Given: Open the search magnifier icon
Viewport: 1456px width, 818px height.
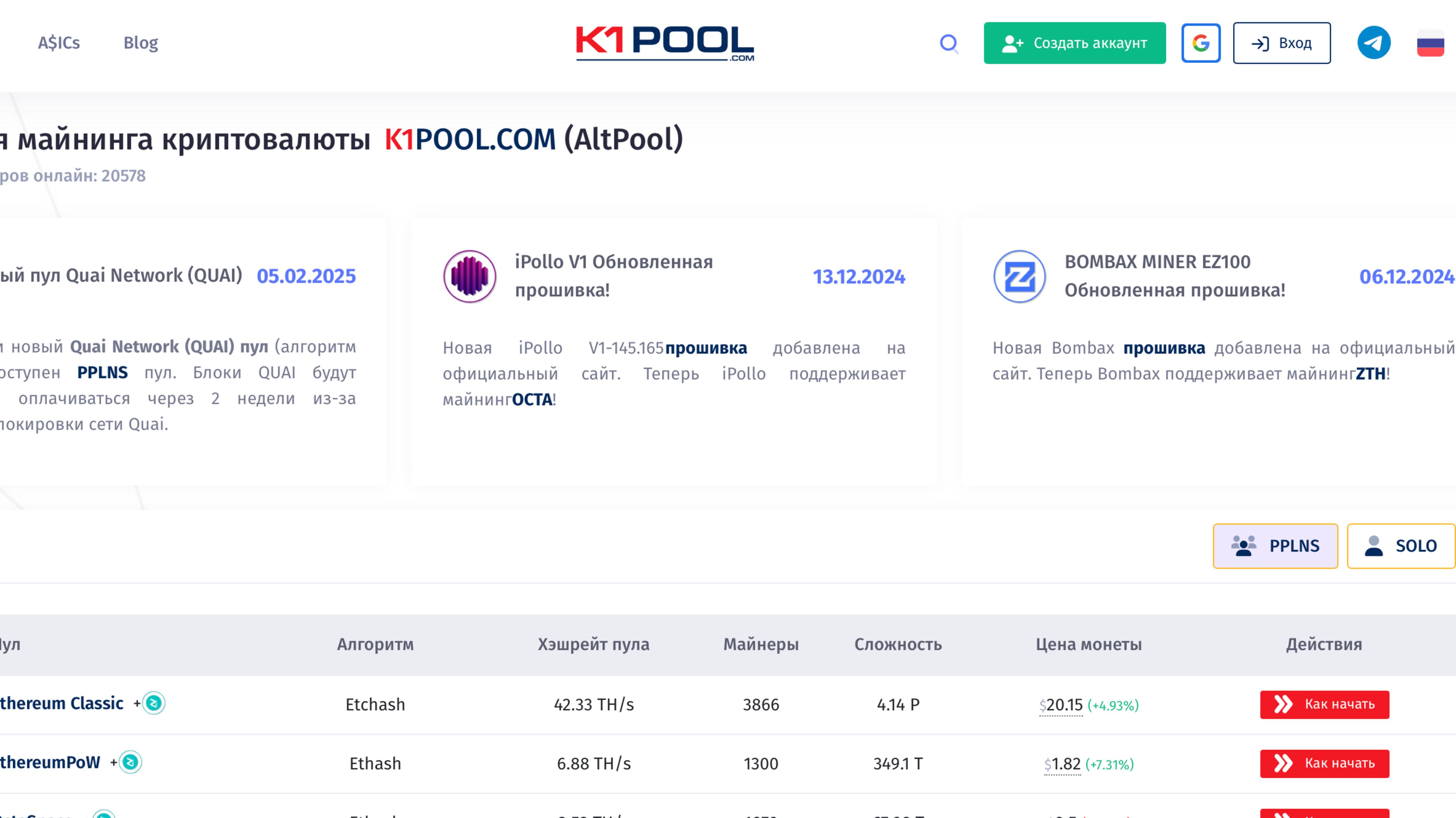Looking at the screenshot, I should 949,43.
